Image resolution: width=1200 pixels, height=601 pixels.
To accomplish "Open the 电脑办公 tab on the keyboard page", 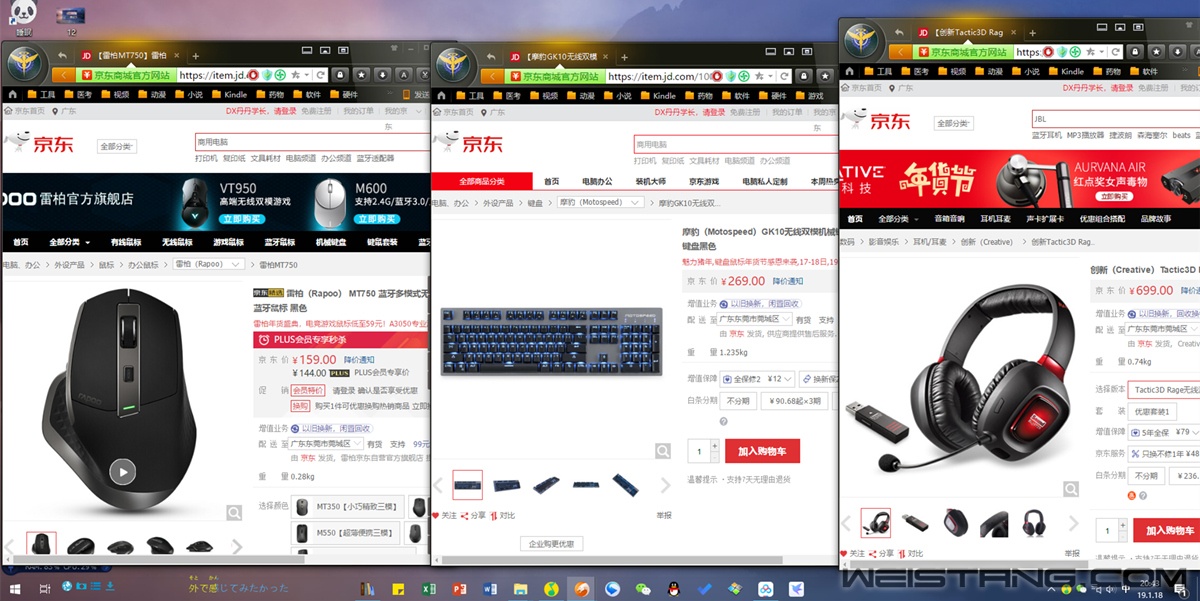I will [597, 181].
